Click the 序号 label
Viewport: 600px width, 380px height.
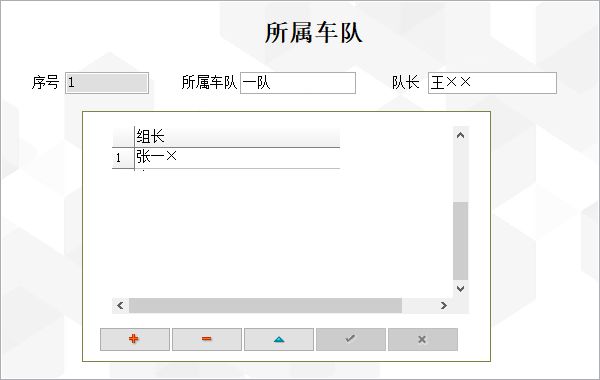45,82
